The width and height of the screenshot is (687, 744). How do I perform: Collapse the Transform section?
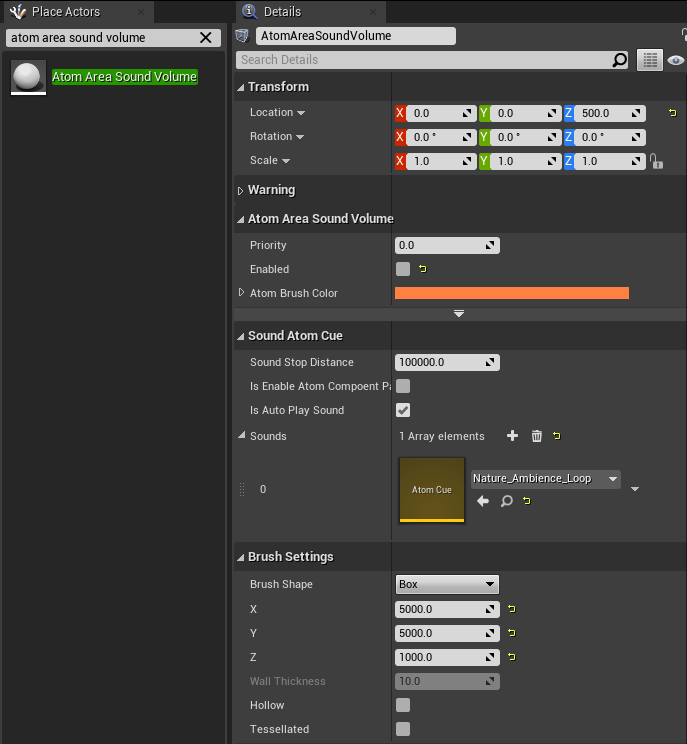point(241,87)
